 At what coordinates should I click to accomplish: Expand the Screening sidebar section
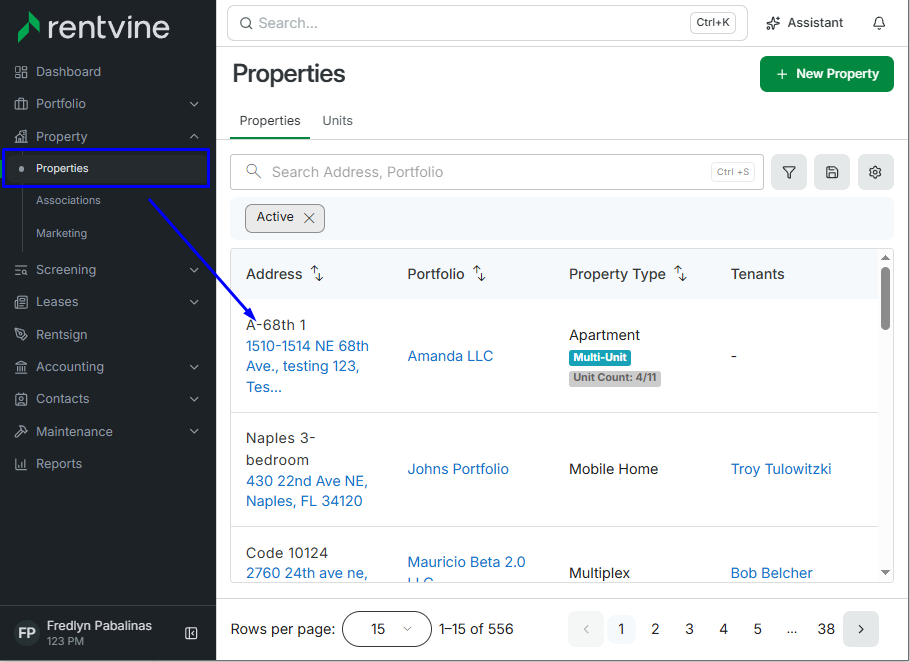click(194, 270)
